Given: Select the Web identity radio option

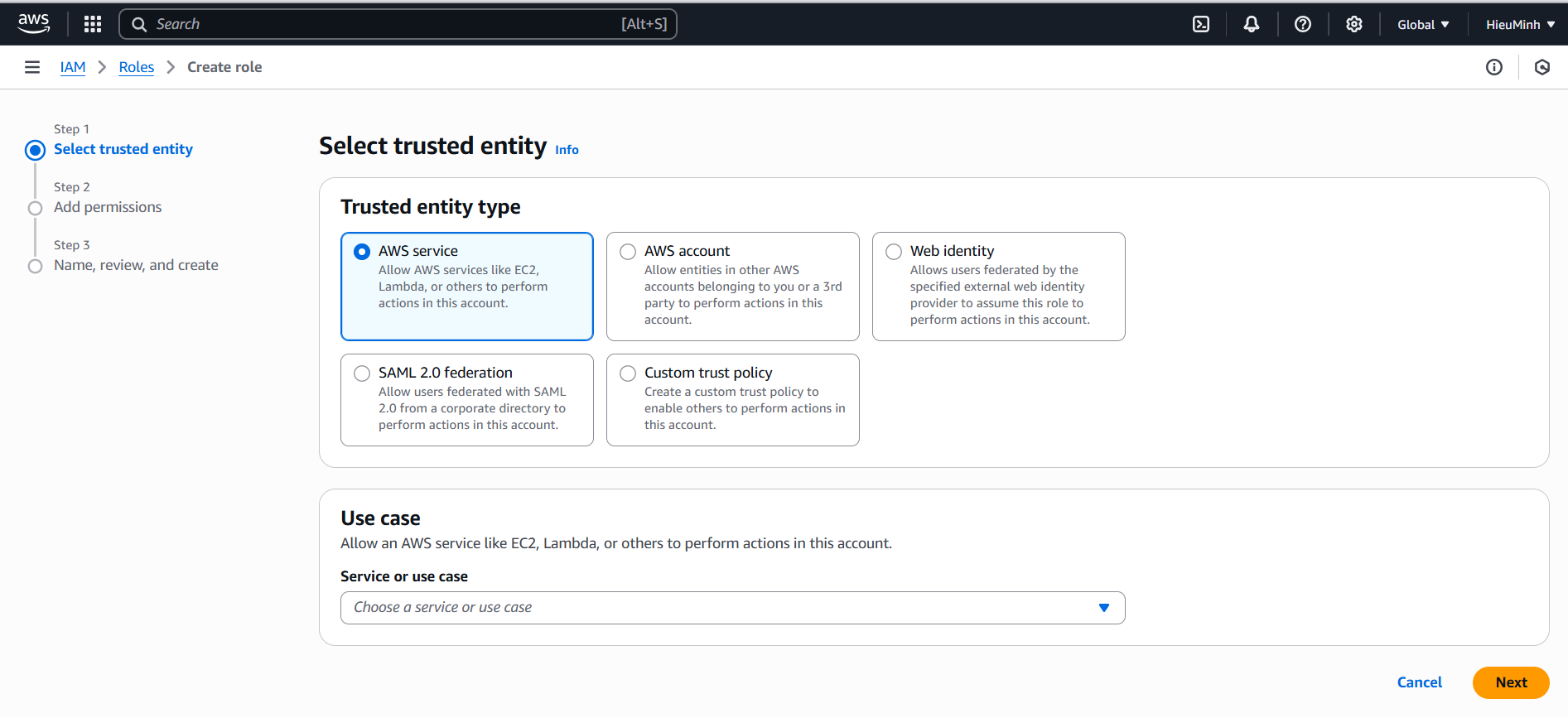Looking at the screenshot, I should (999, 287).
